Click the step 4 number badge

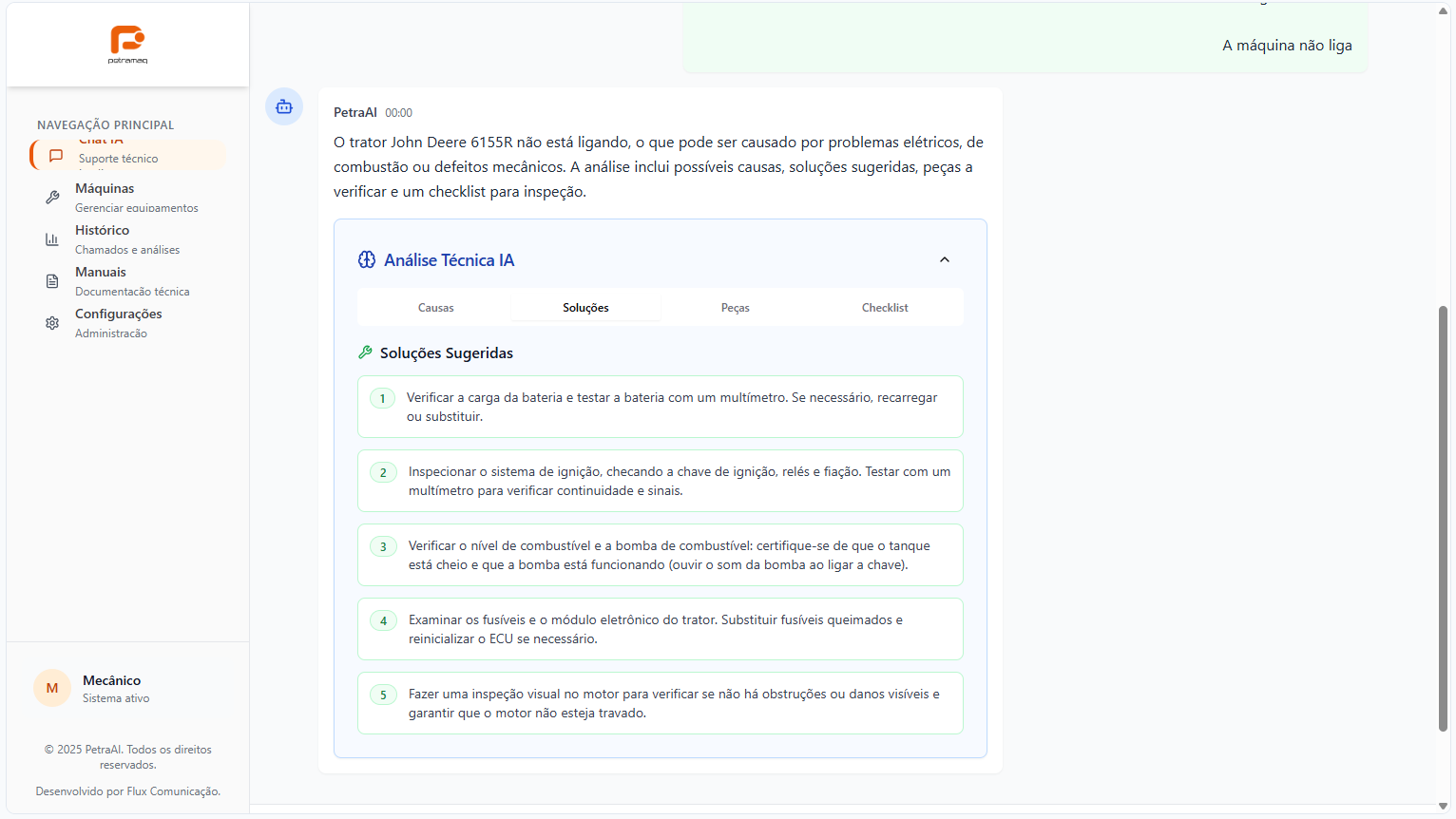click(383, 620)
